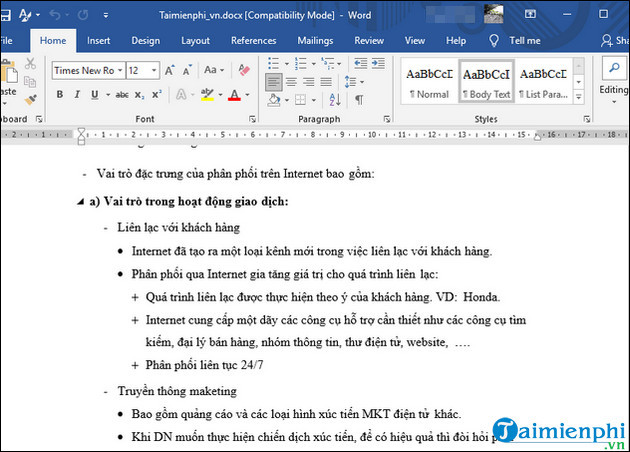
Task: Click the Undo arrow in quick access toolbar
Action: pos(55,15)
